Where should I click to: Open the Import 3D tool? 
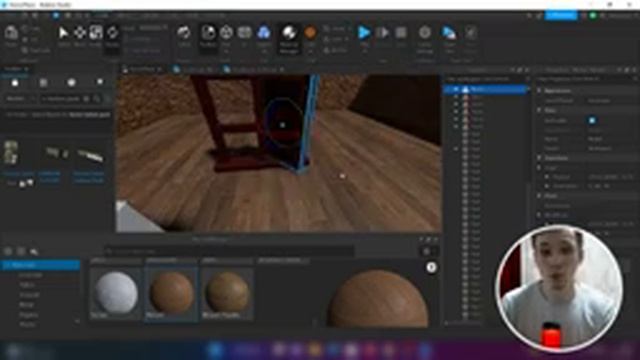click(x=264, y=36)
